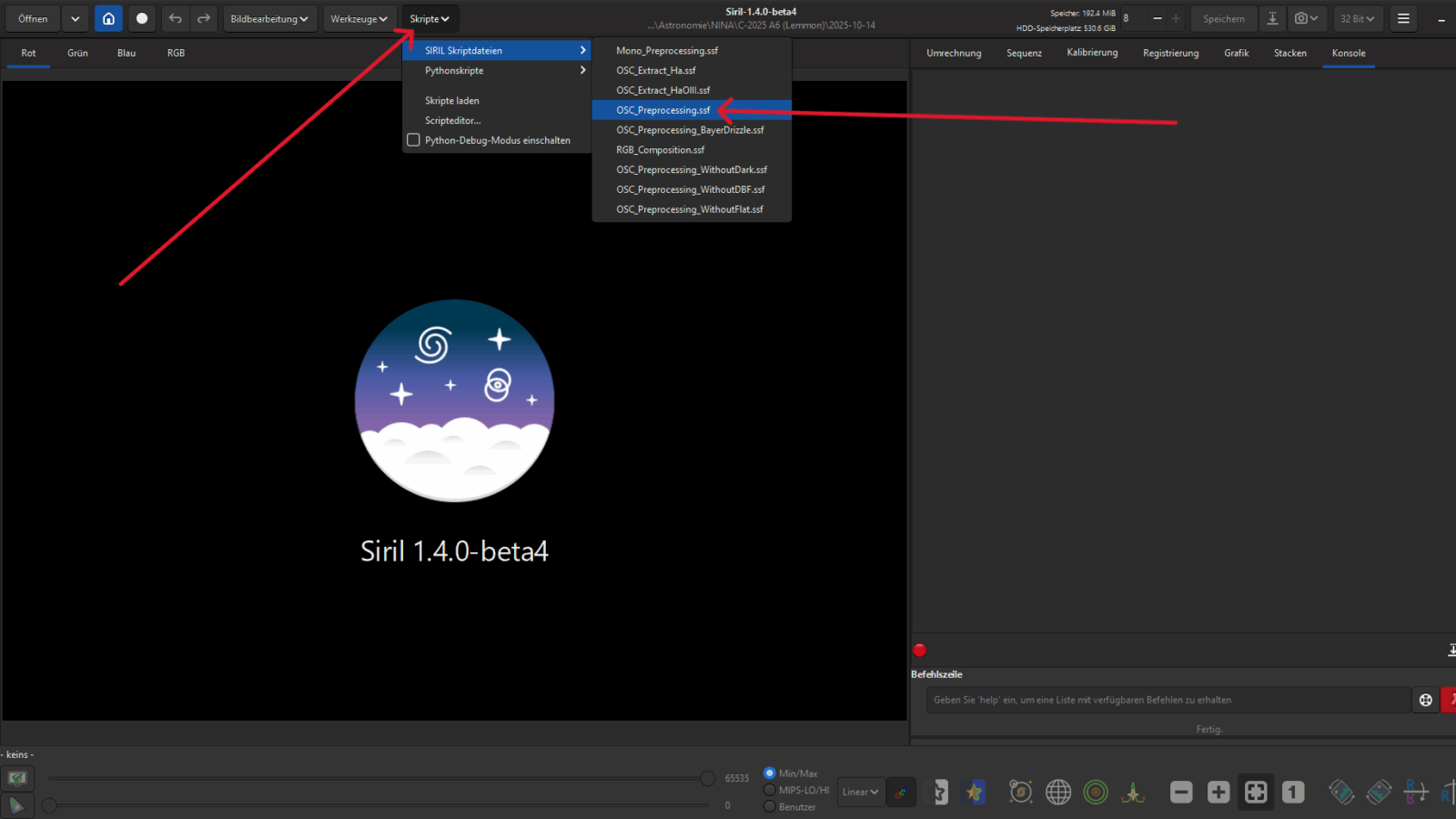Enable the Python-Debug-Modus checkbox
Screen dimensions: 1456x819
(x=414, y=140)
